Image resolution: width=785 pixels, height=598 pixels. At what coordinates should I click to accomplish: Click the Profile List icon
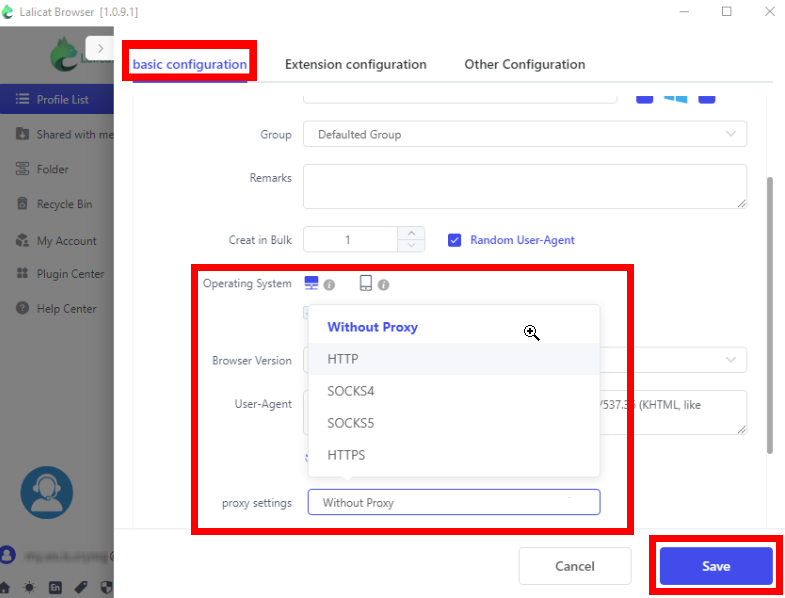tap(22, 99)
